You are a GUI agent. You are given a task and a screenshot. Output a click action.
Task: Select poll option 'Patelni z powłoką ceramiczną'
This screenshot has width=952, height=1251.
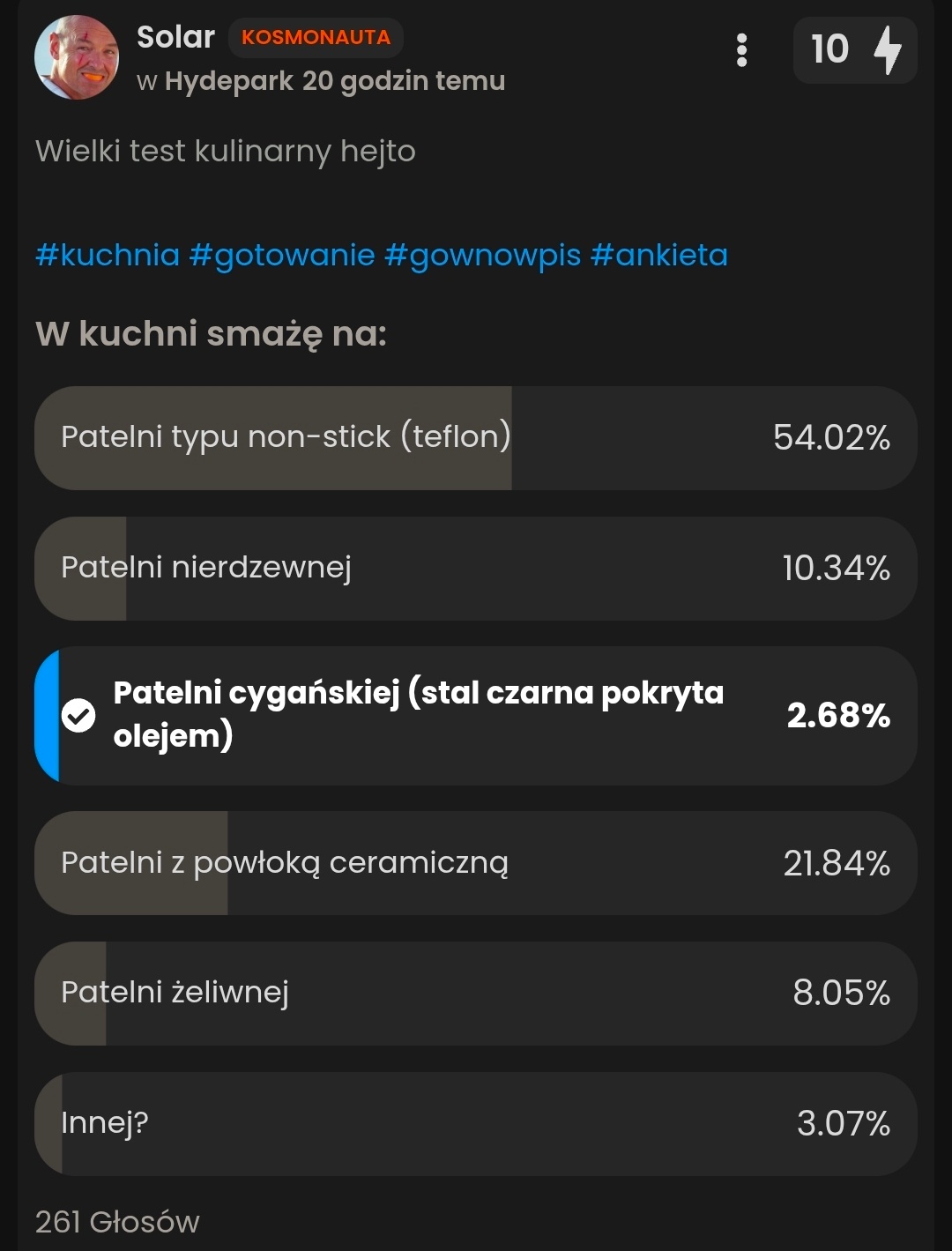(476, 862)
